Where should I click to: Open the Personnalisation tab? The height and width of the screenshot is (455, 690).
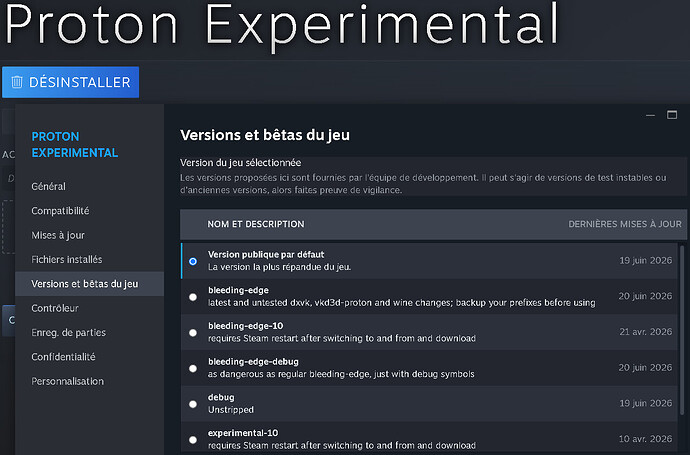click(68, 381)
